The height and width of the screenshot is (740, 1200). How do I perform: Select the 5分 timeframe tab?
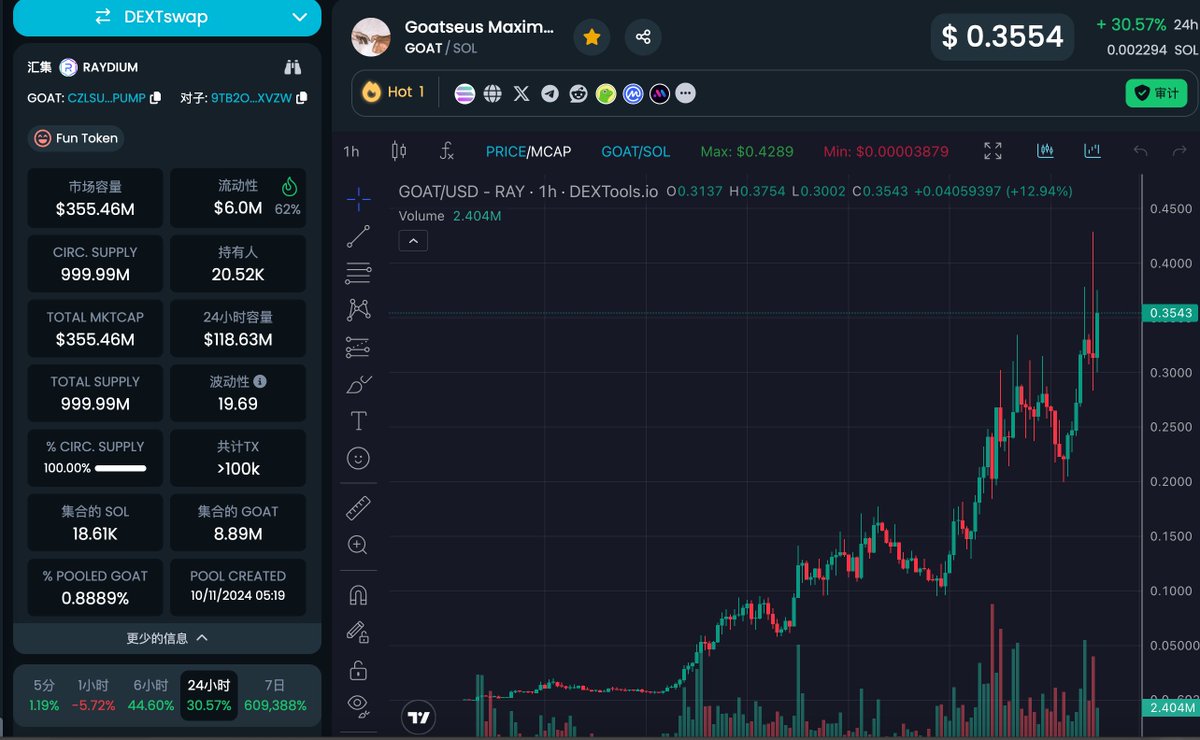click(44, 695)
